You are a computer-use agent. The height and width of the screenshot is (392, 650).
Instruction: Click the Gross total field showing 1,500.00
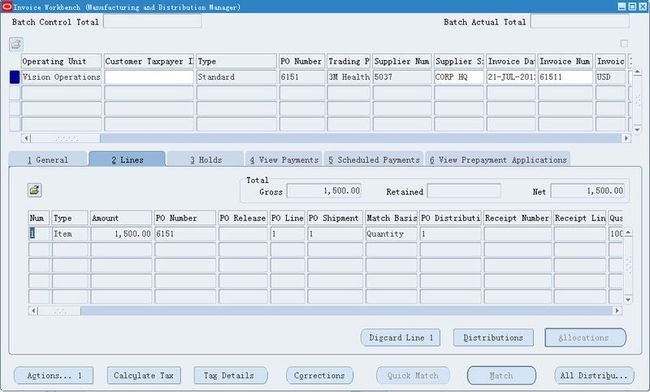pos(324,191)
